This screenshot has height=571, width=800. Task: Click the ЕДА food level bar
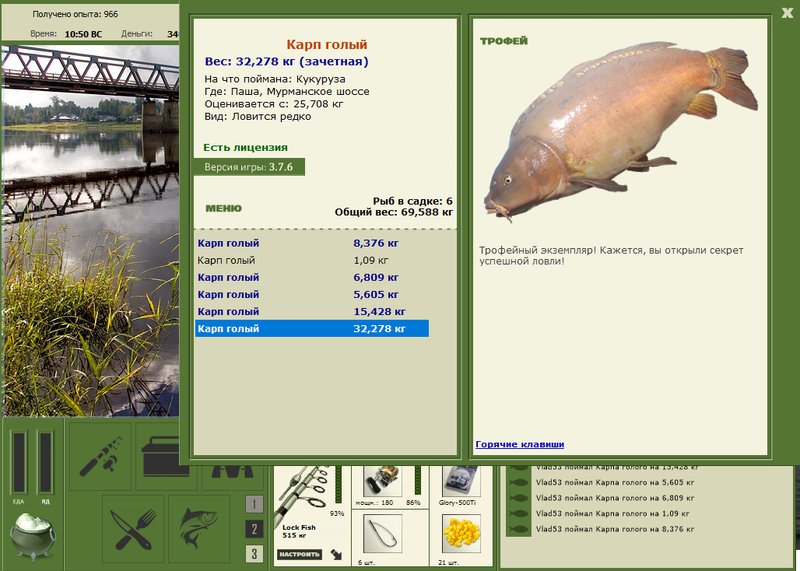(x=19, y=463)
